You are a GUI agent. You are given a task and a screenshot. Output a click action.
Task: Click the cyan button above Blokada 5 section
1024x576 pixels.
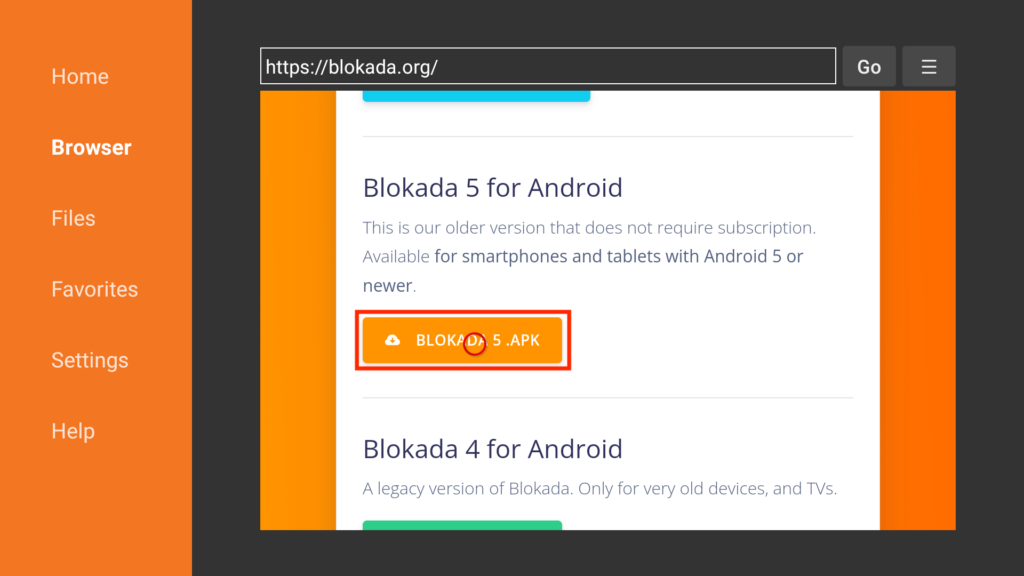476,90
